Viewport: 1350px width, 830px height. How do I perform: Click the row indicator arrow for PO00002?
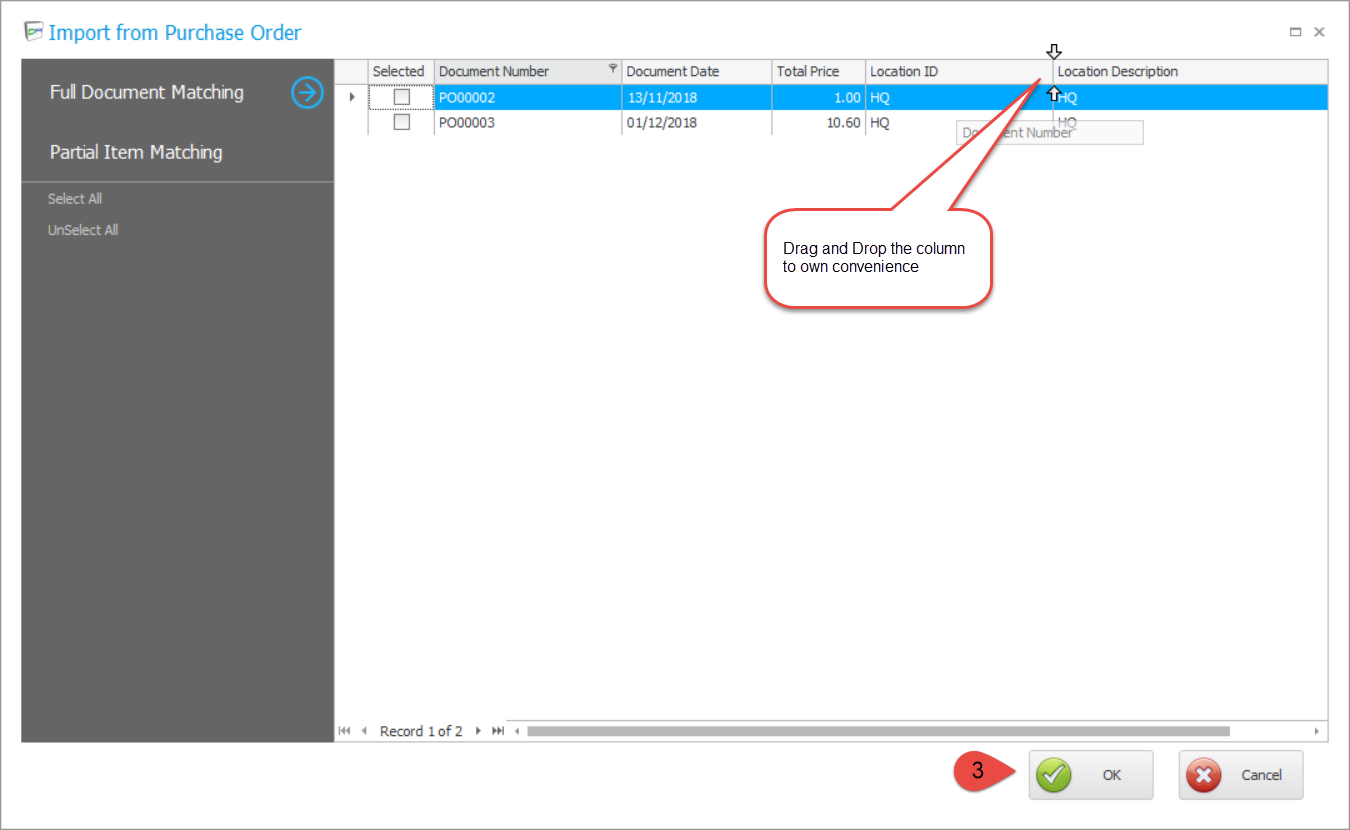pos(351,97)
